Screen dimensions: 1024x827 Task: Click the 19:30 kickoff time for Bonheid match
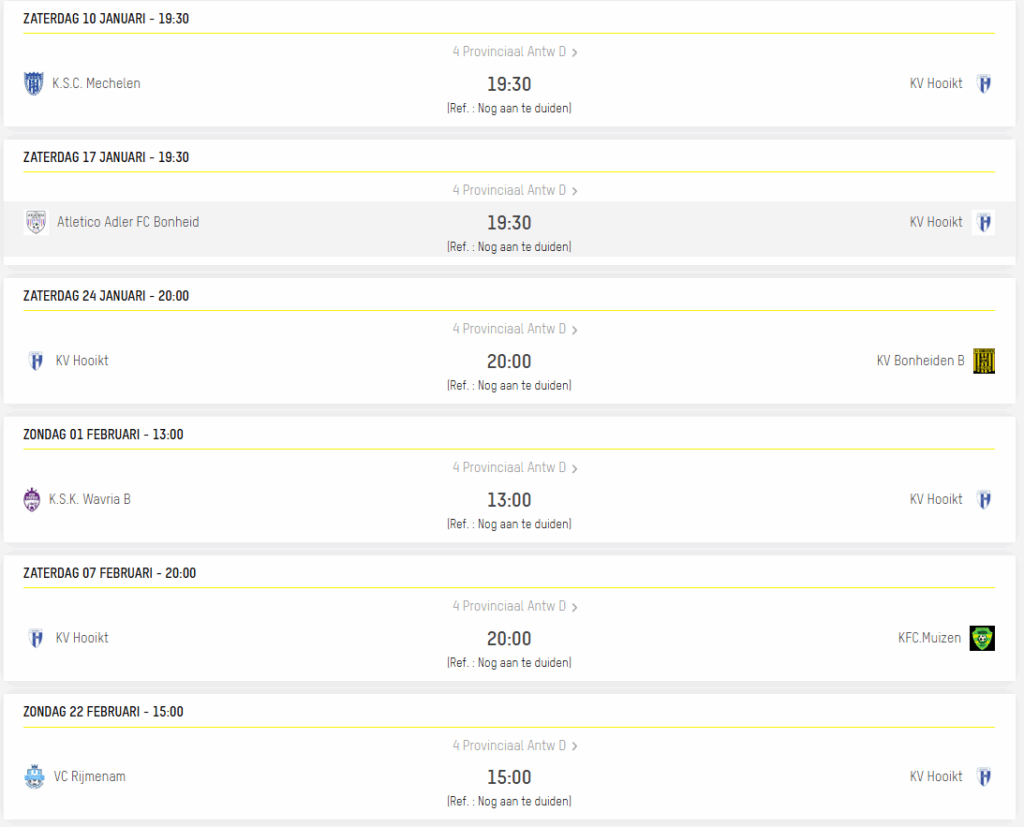tap(509, 223)
